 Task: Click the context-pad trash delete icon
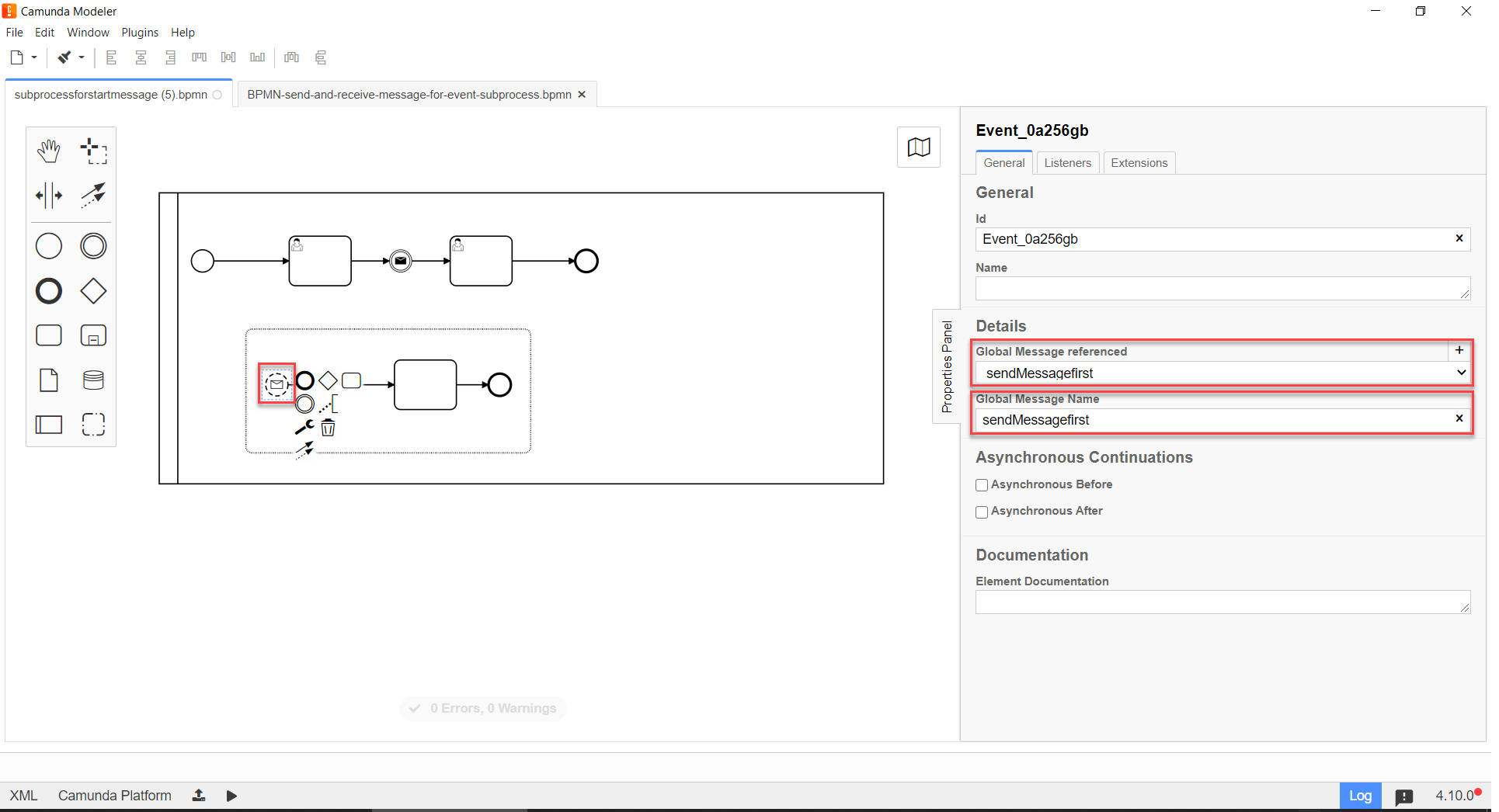coord(328,427)
